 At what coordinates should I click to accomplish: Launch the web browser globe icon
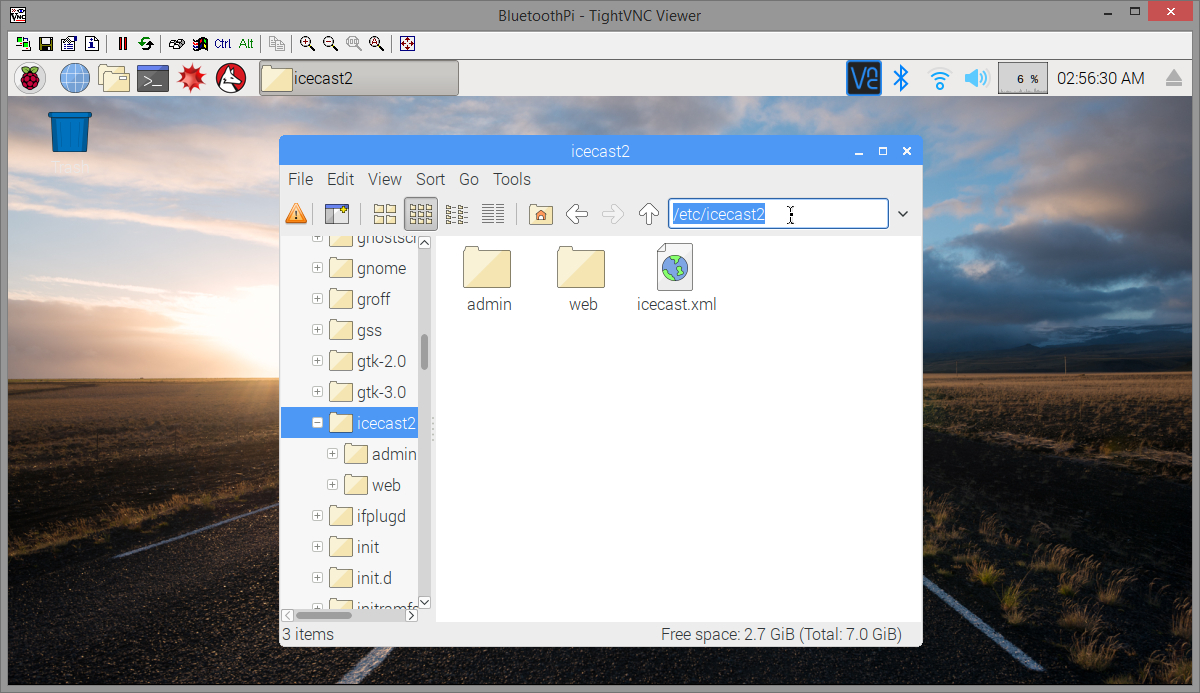tap(75, 78)
